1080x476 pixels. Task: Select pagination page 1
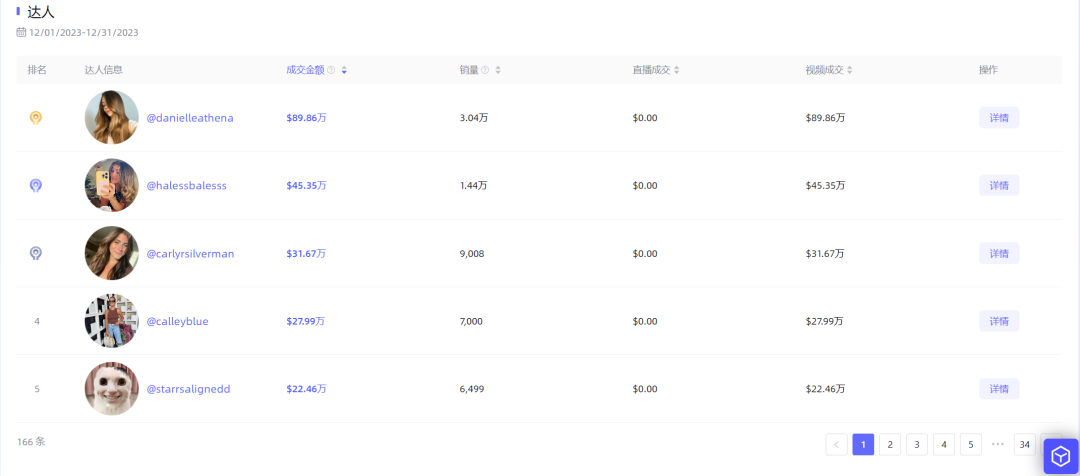pyautogui.click(x=863, y=444)
